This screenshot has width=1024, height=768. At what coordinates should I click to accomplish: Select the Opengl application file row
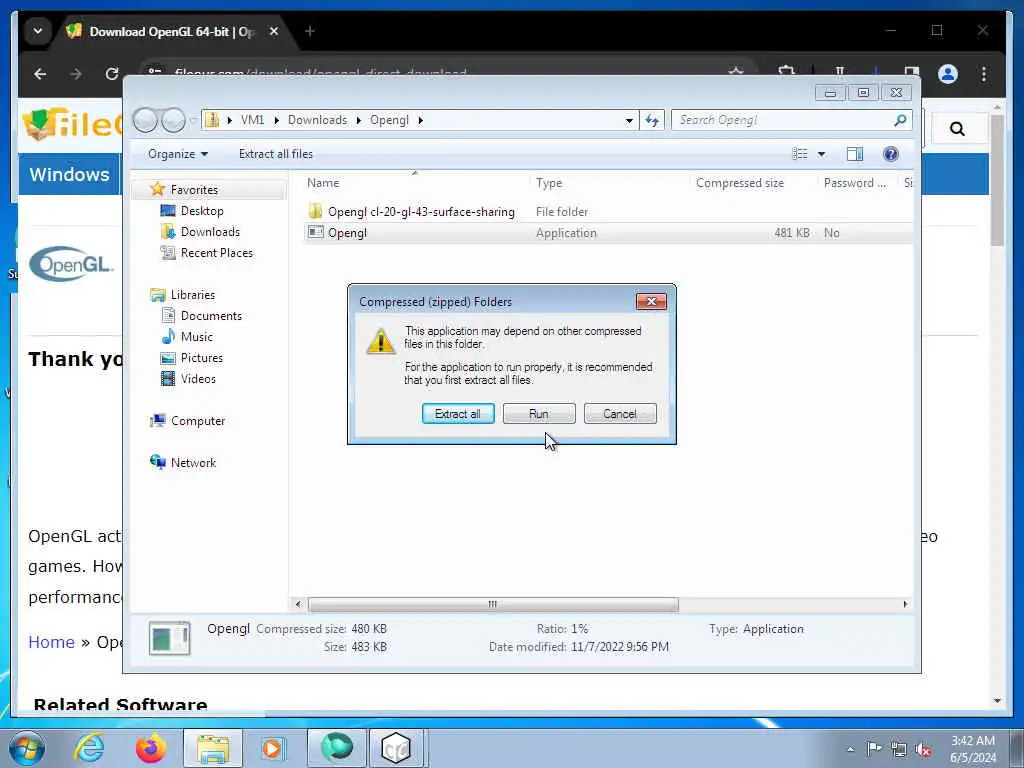pos(608,233)
